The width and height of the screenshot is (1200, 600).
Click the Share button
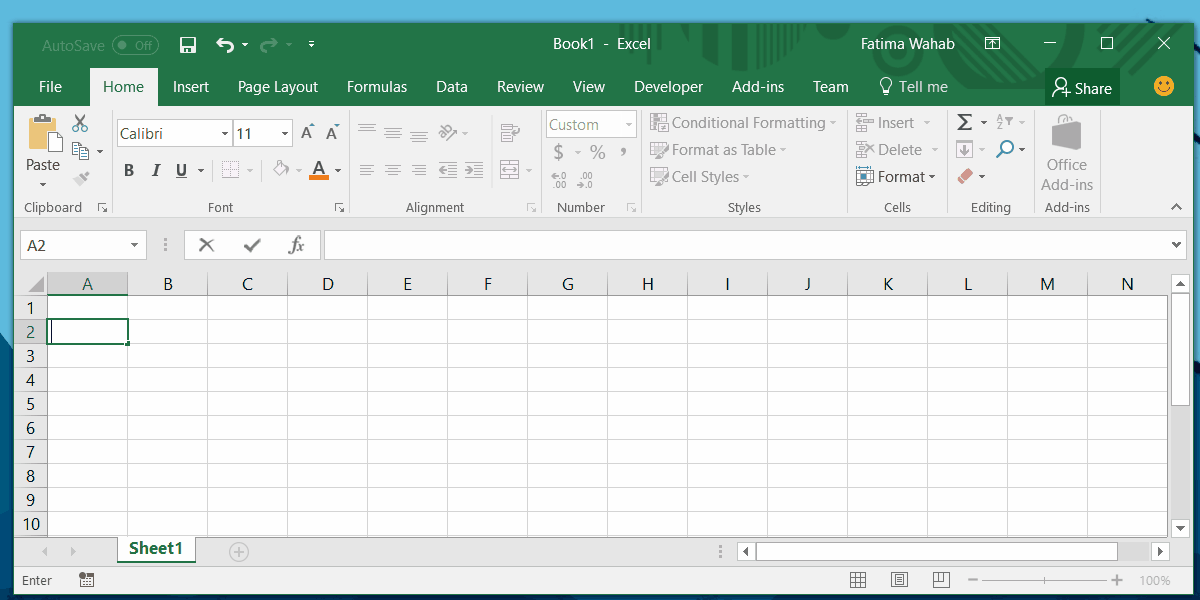click(1082, 87)
